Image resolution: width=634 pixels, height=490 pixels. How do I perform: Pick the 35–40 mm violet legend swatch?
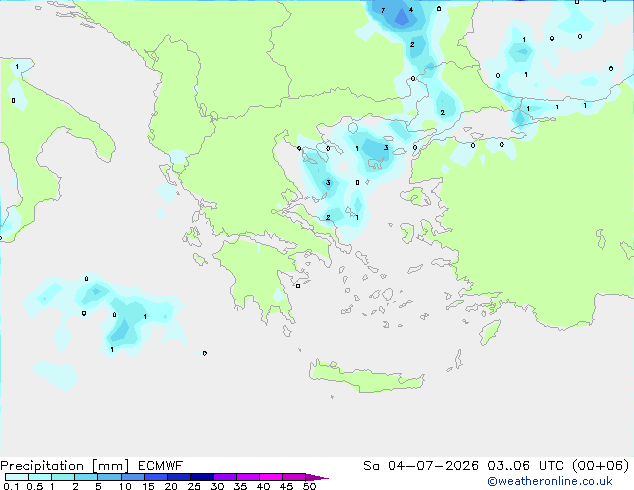pos(248,477)
